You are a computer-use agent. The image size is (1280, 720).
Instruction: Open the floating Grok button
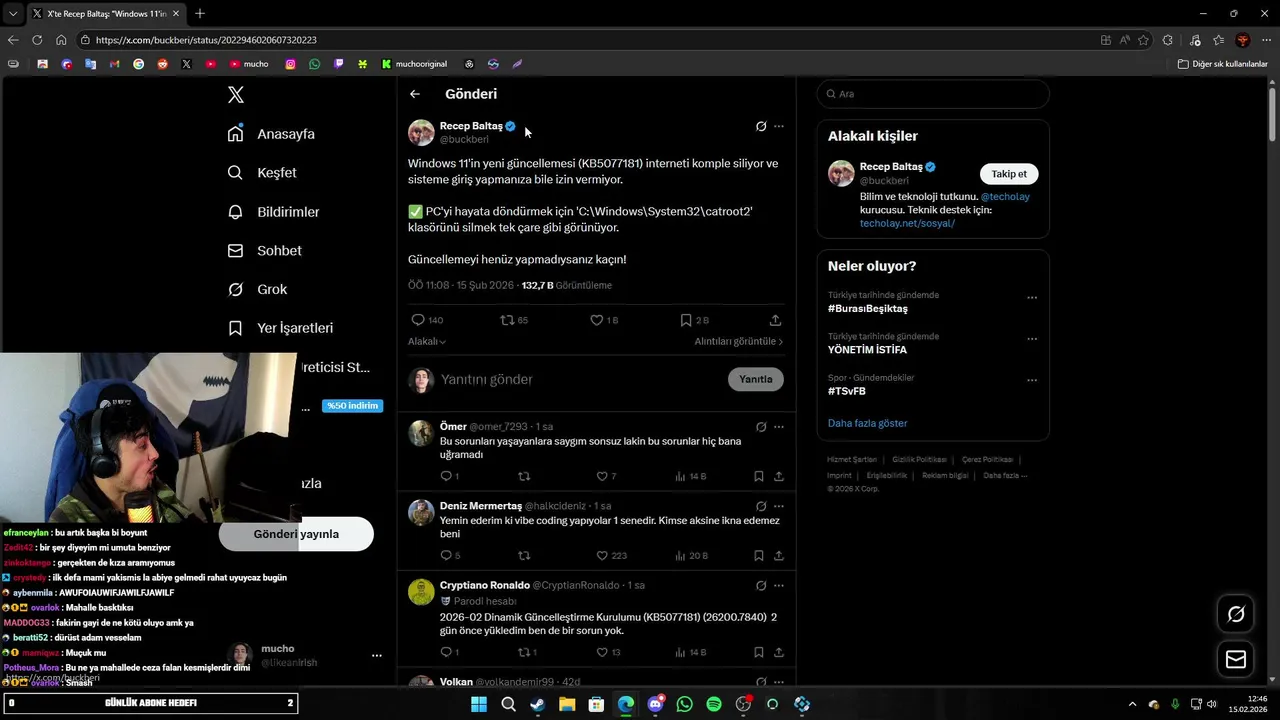click(x=1236, y=614)
